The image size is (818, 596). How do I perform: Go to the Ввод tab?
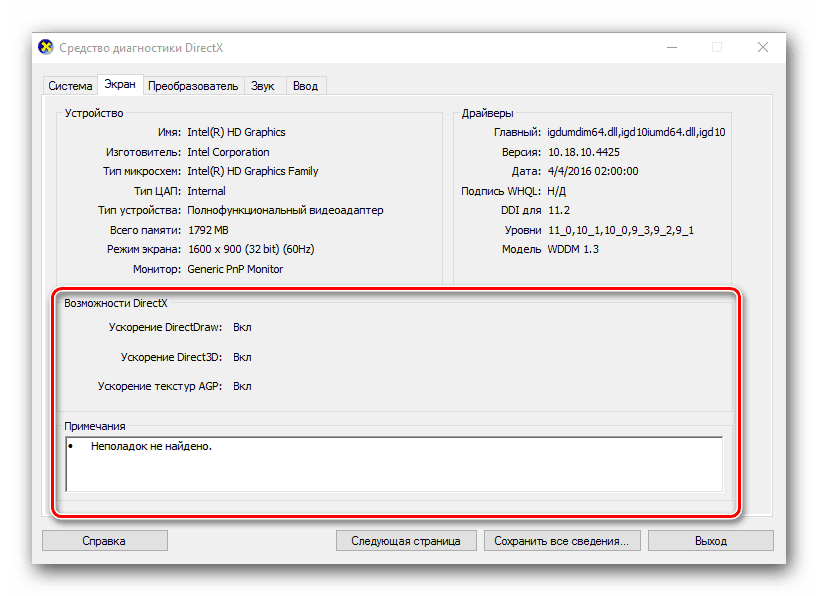pos(305,86)
